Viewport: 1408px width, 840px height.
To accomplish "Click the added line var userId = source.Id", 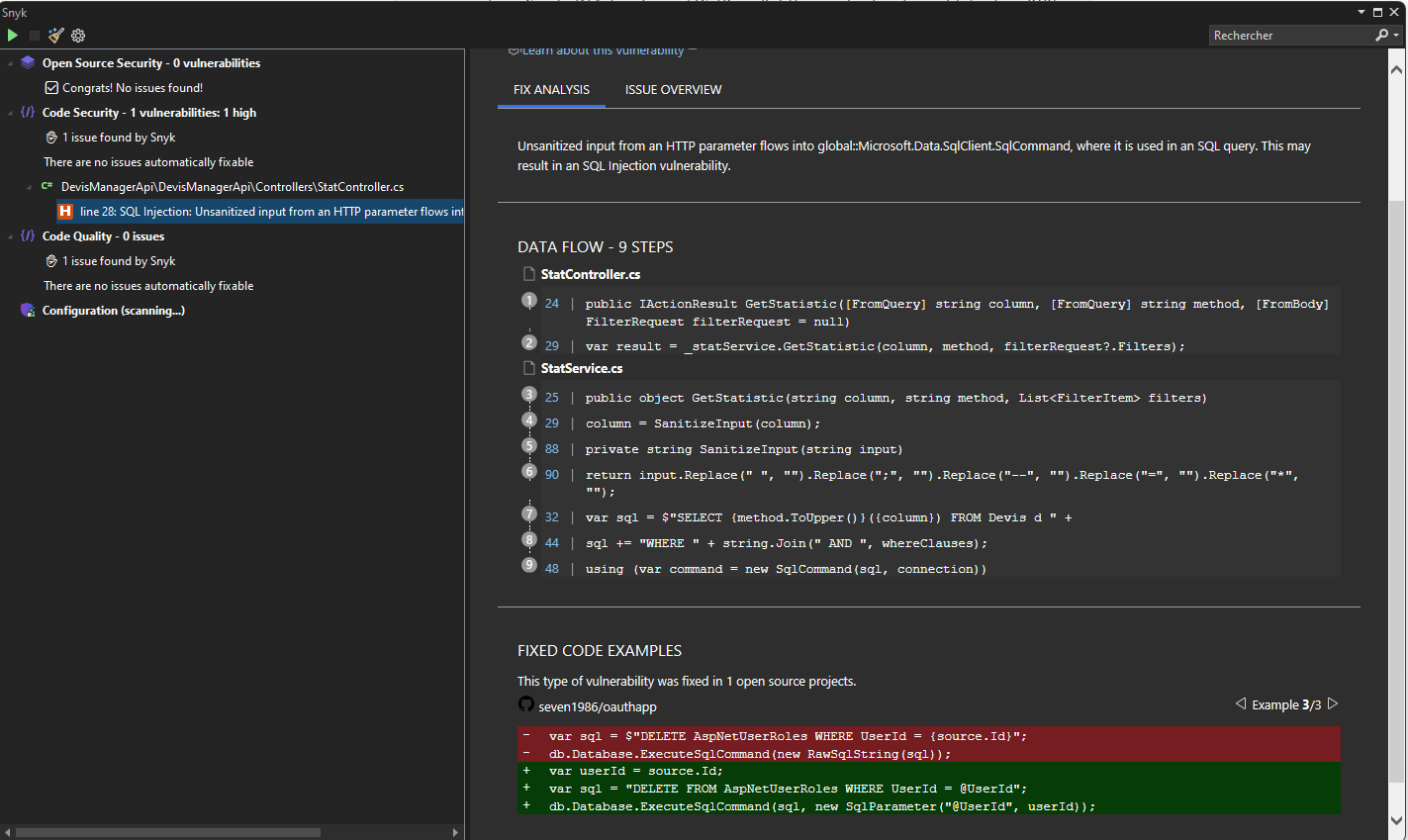I will click(929, 771).
